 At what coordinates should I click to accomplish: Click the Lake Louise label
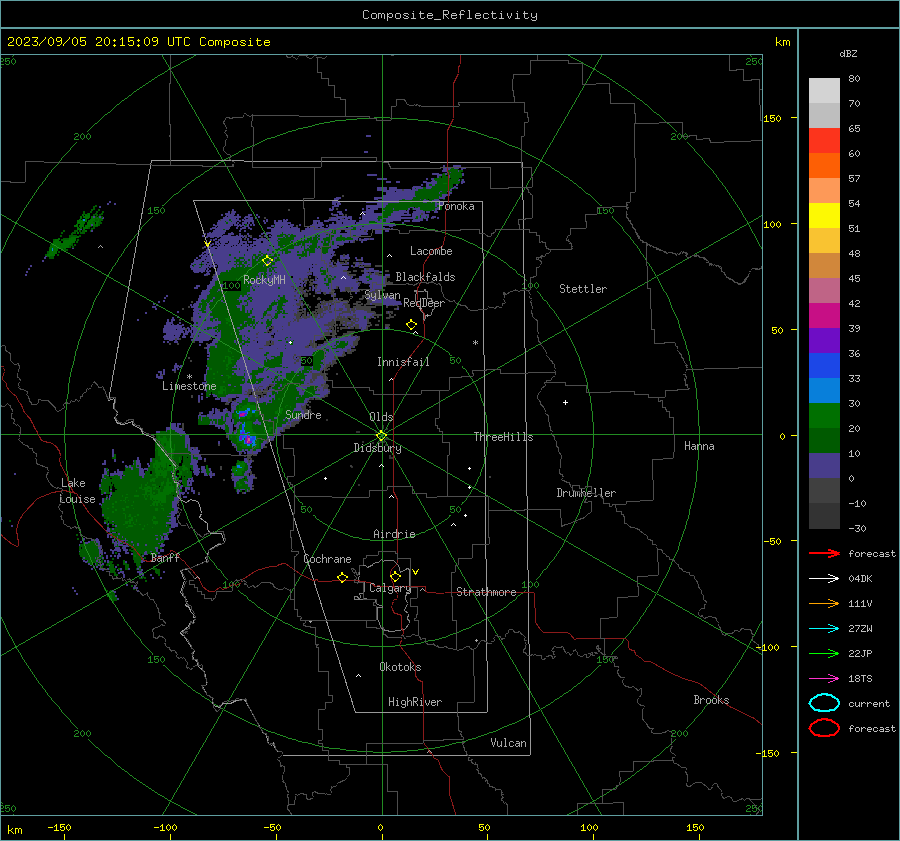pos(77,491)
